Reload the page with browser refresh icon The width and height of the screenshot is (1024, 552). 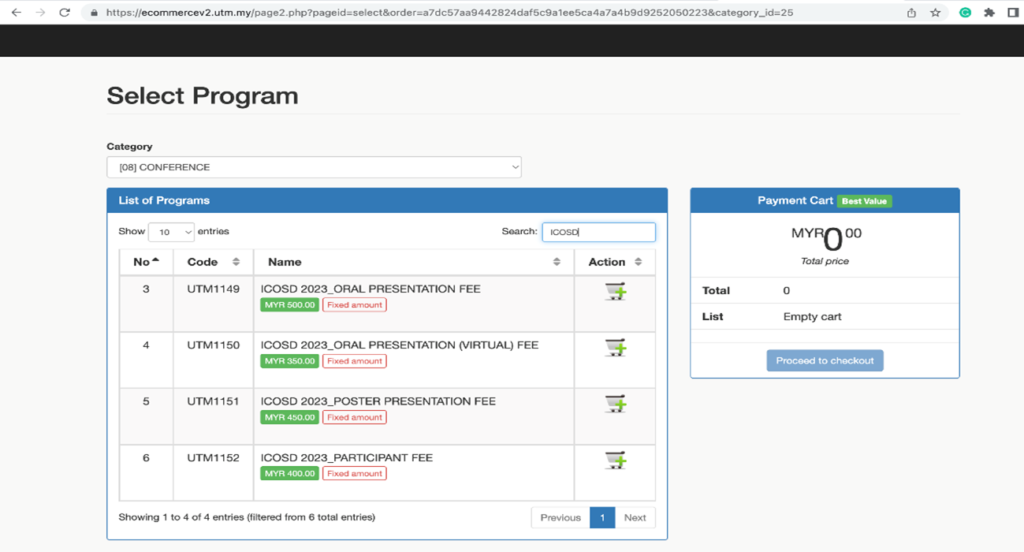tap(65, 13)
